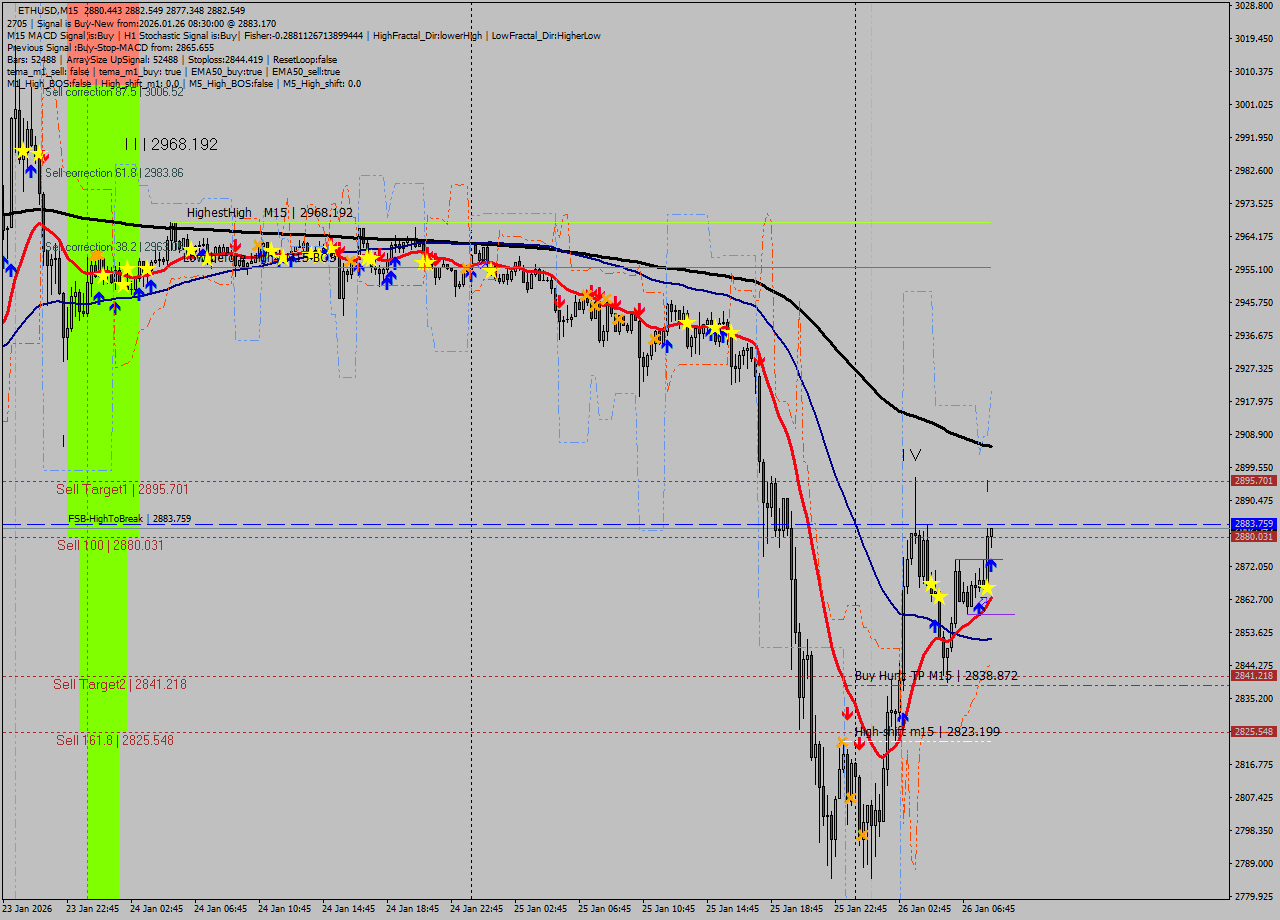The width and height of the screenshot is (1280, 920).
Task: Click the FSB-HighToBreak 2883.759 label
Action: click(x=129, y=519)
